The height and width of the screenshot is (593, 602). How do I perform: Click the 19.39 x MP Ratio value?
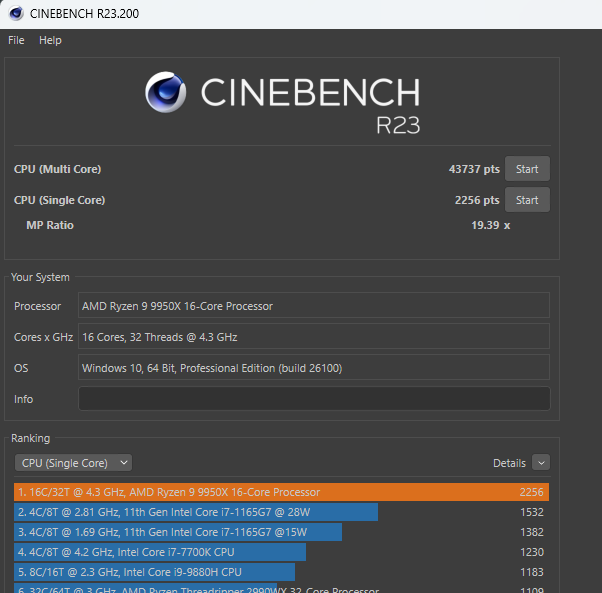[x=491, y=225]
